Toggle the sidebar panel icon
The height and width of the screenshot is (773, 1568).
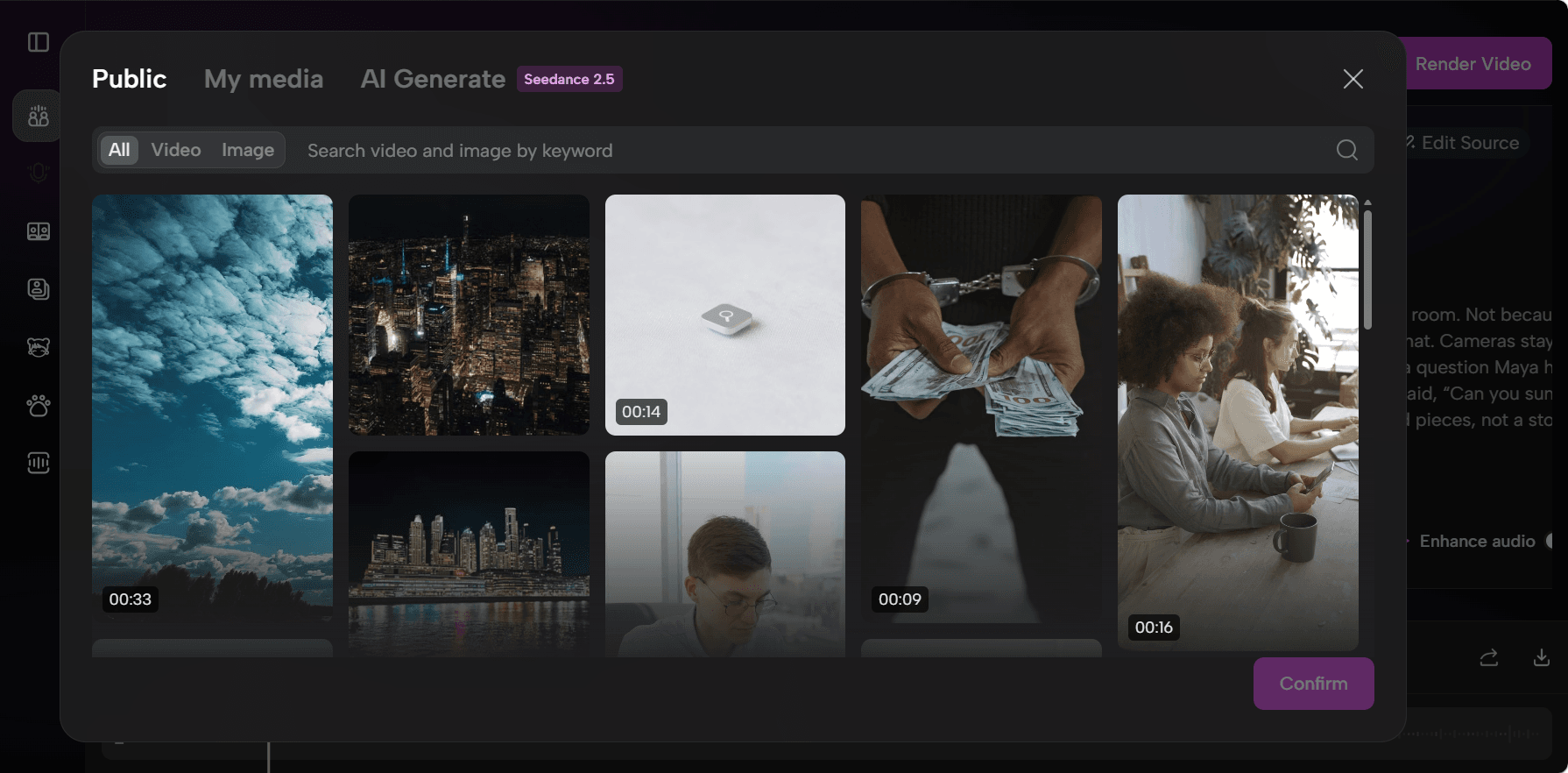tap(39, 42)
